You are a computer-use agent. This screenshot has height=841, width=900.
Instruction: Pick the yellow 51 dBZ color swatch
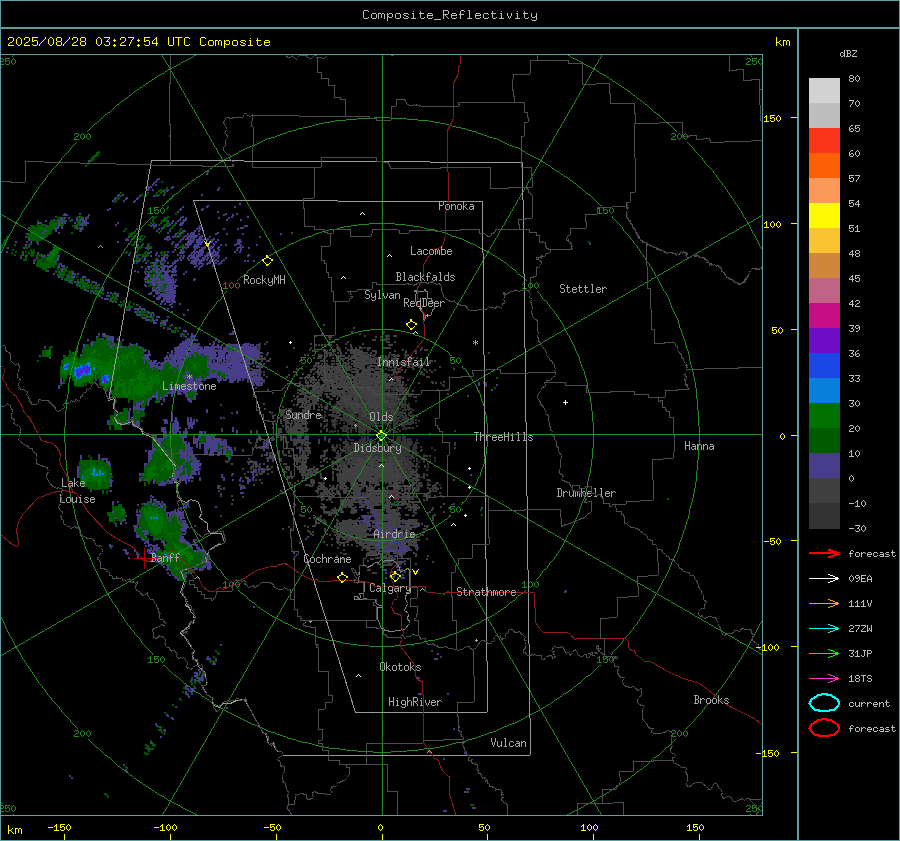(824, 216)
